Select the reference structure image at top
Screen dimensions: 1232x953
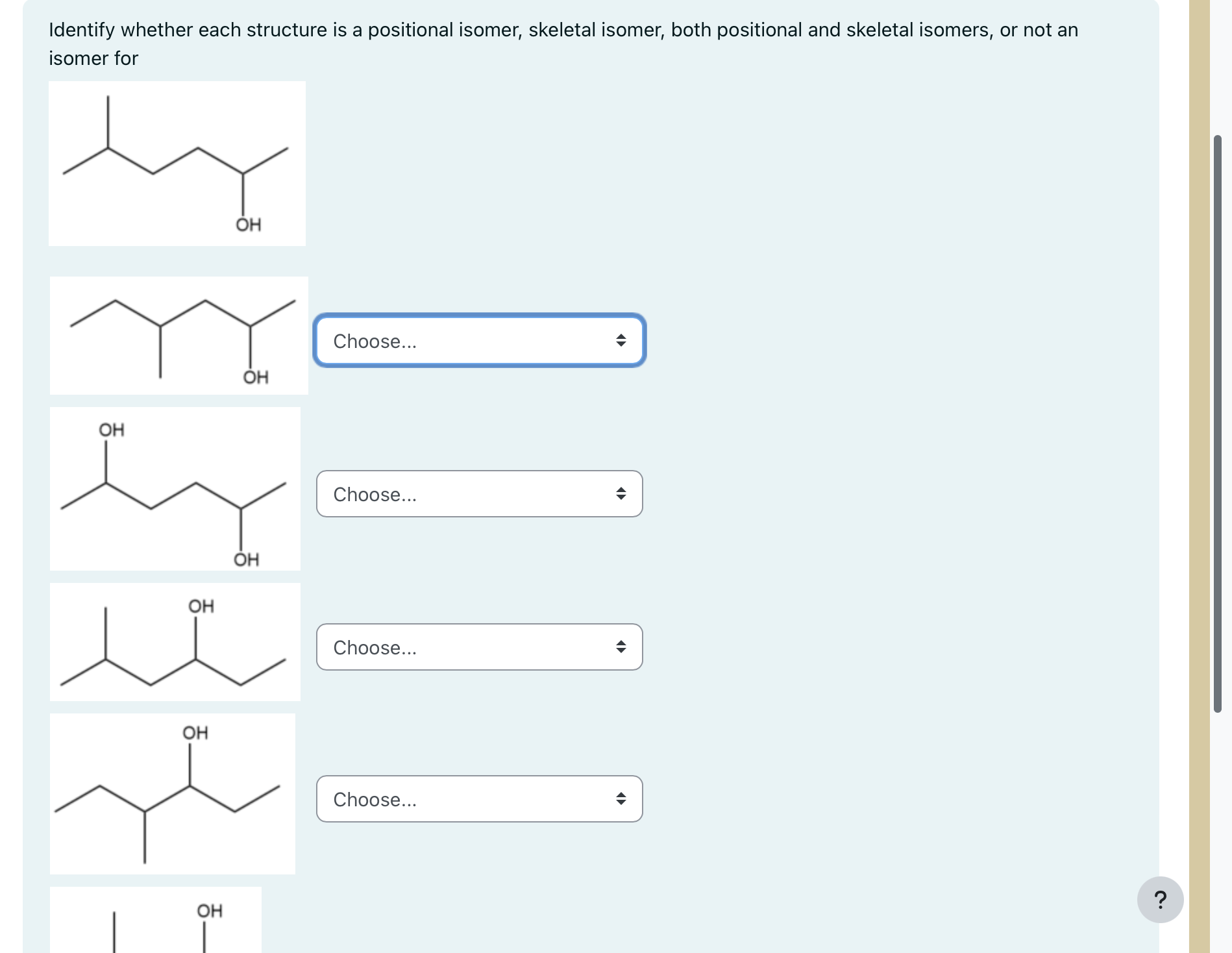pos(177,163)
